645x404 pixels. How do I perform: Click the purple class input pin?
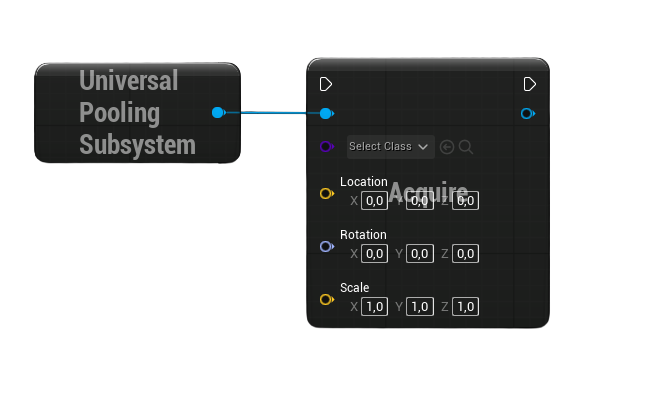pos(326,147)
